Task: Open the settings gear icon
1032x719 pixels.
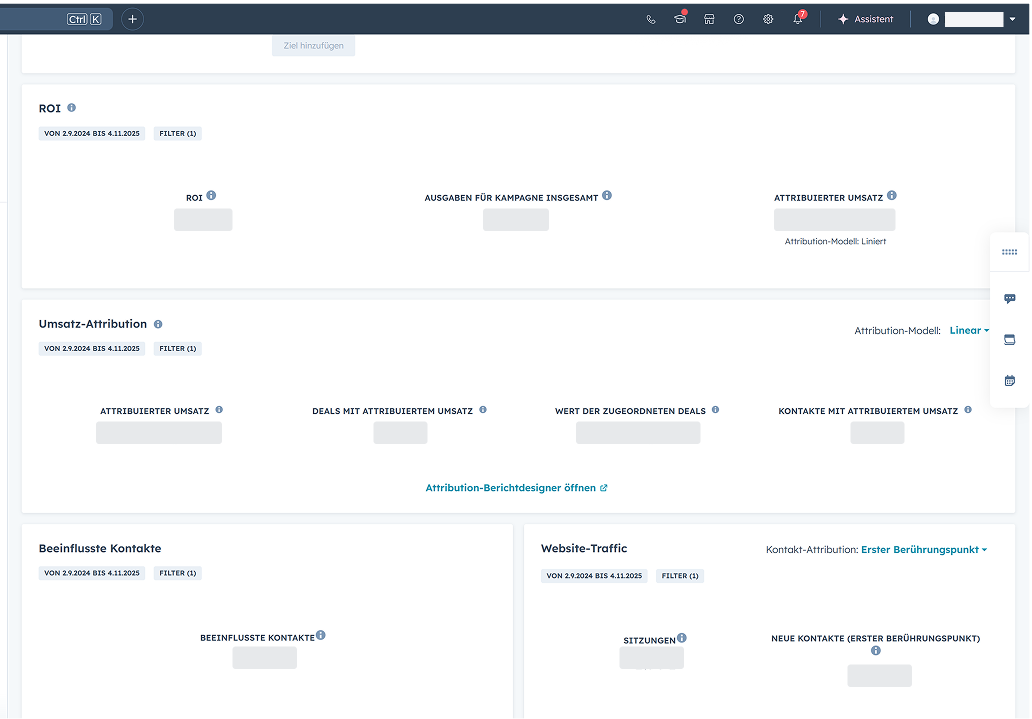Action: (768, 19)
